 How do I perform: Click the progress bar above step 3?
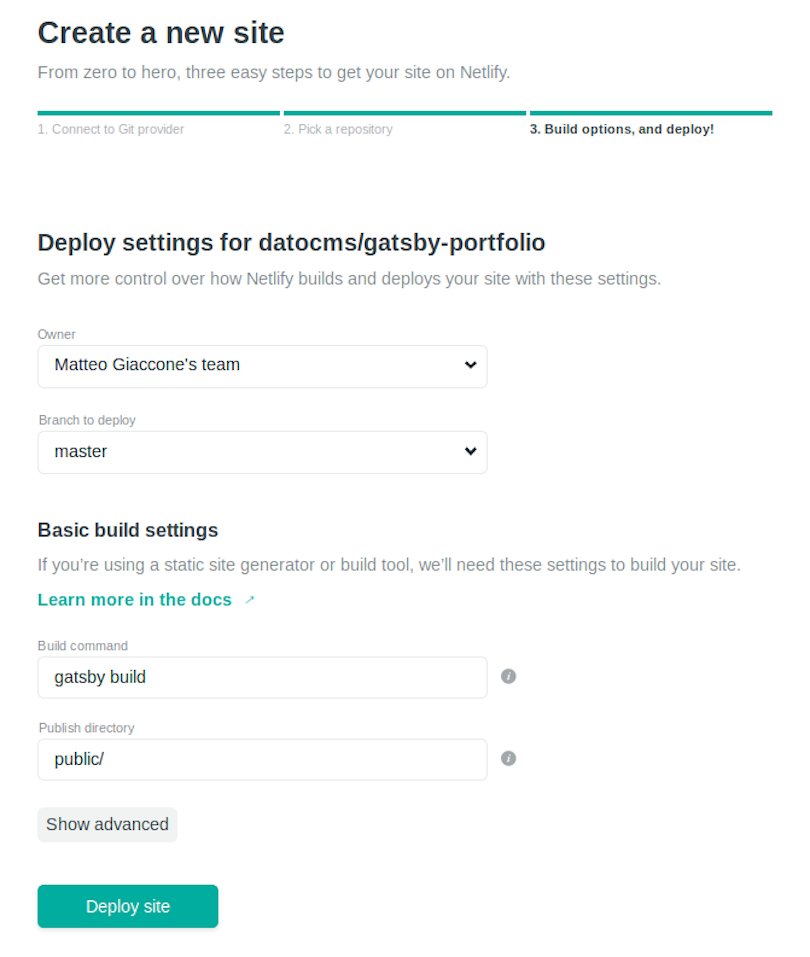point(651,113)
